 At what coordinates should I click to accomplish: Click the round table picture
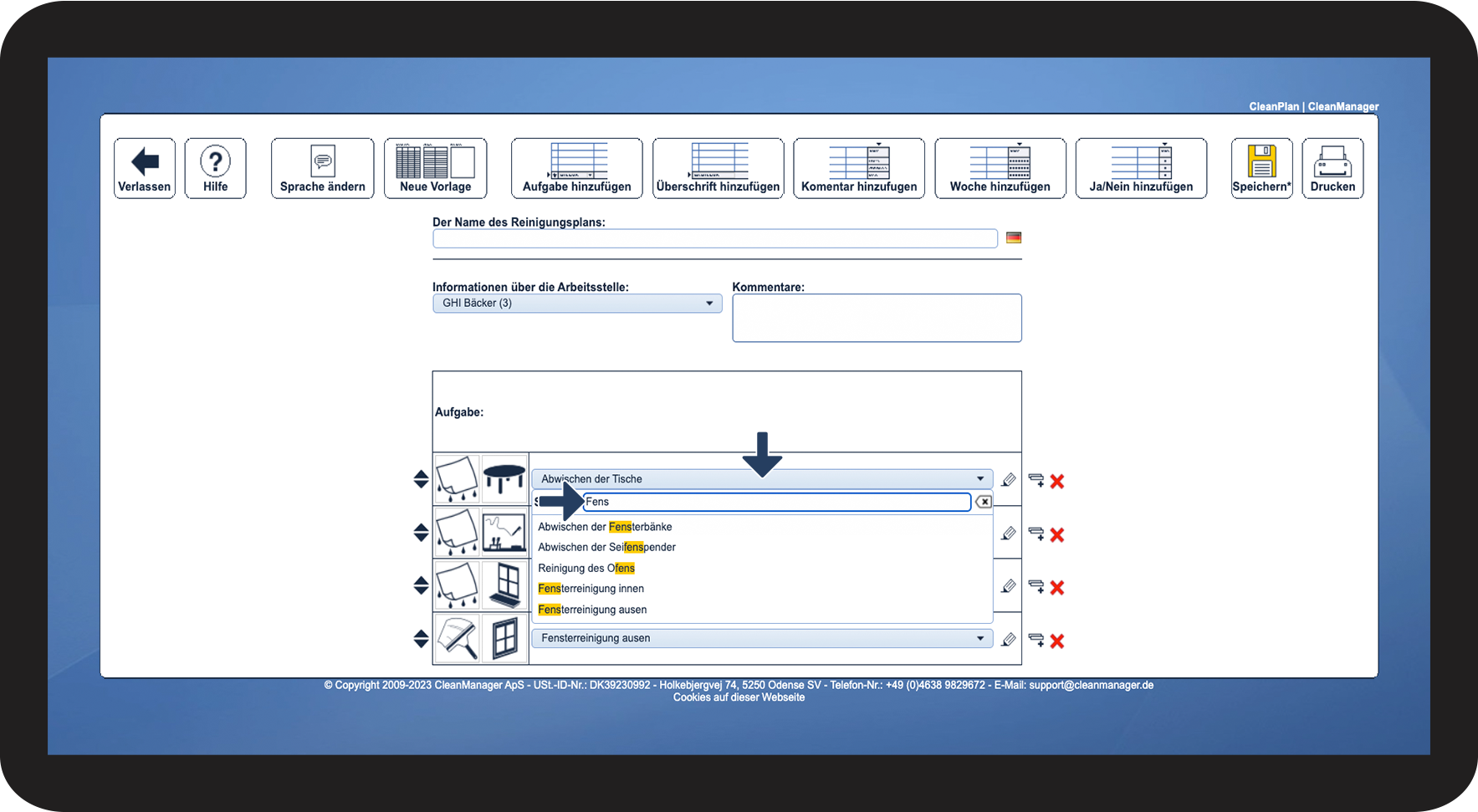pyautogui.click(x=504, y=479)
